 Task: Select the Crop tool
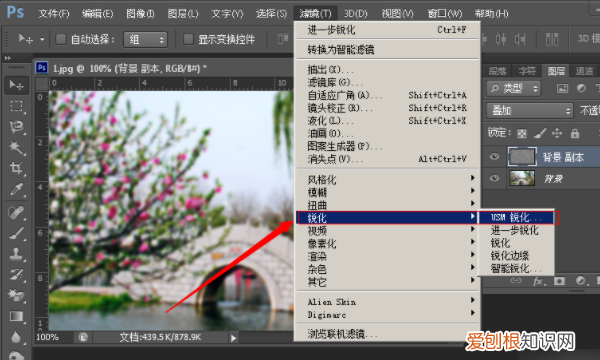[16, 168]
